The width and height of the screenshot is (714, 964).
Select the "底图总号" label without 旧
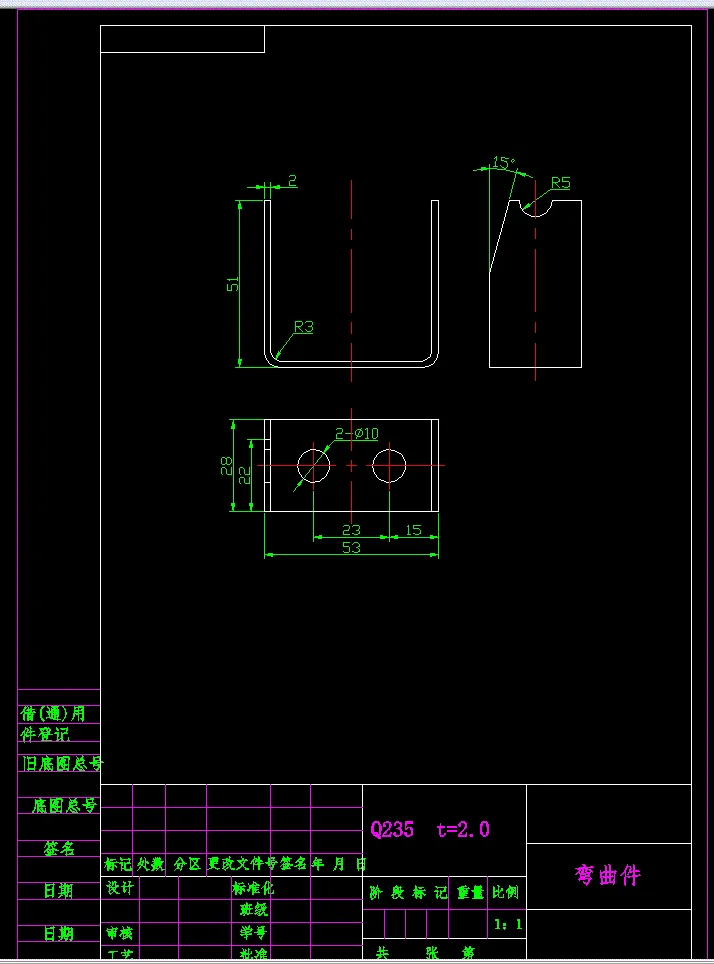pos(65,805)
